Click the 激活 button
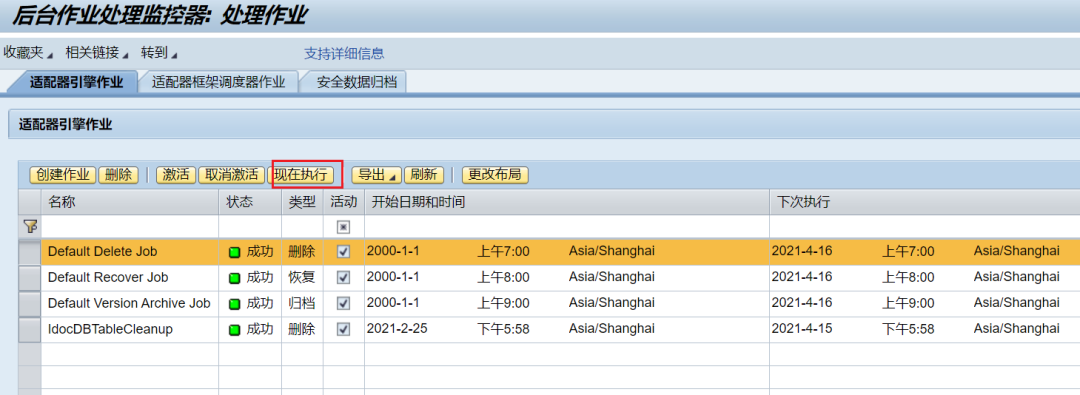 176,175
